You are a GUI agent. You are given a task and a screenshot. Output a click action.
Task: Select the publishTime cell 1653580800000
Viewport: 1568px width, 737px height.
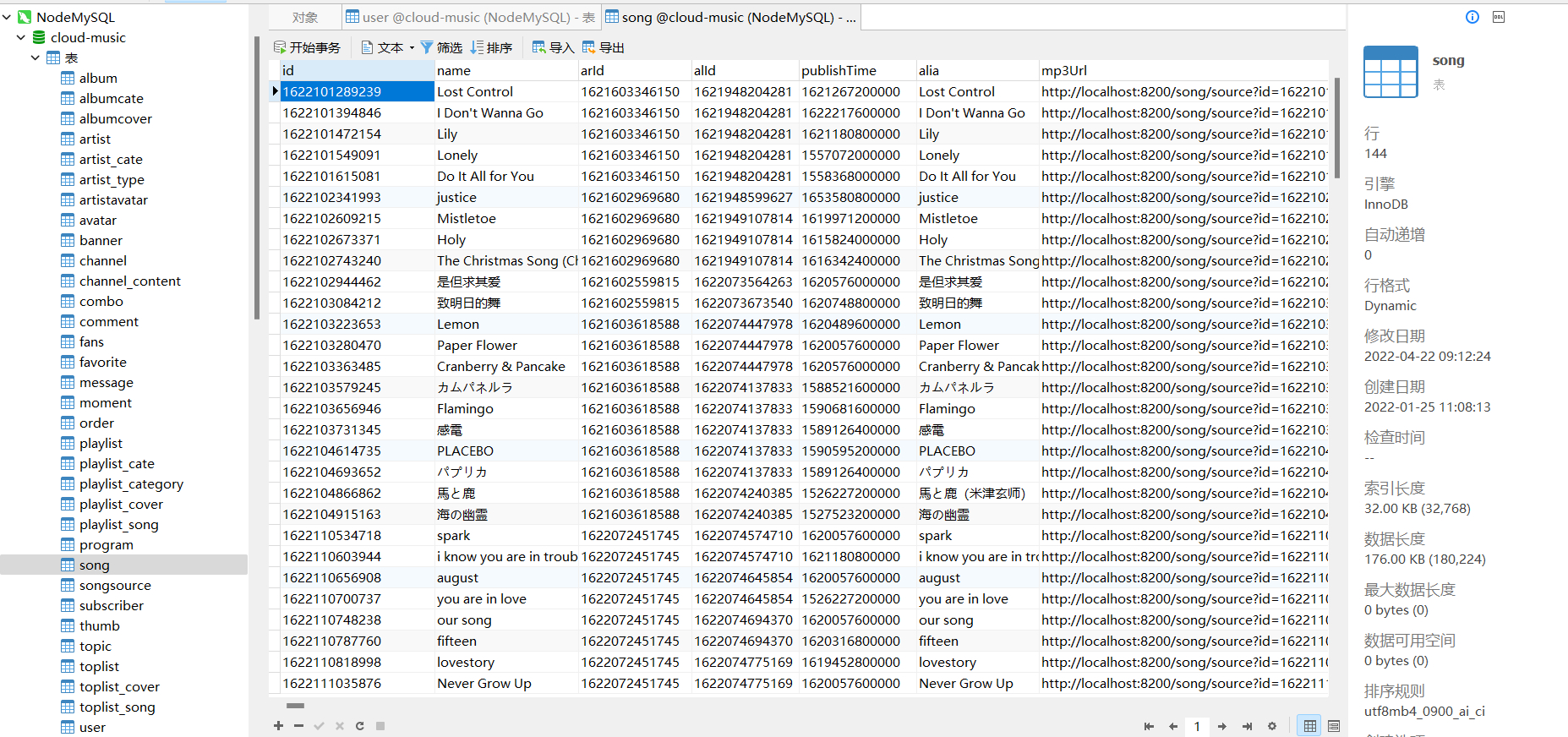click(x=857, y=197)
